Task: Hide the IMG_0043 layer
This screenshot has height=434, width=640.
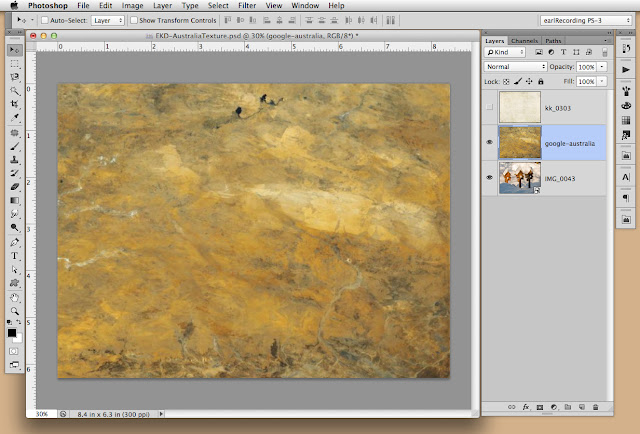Action: [489, 178]
